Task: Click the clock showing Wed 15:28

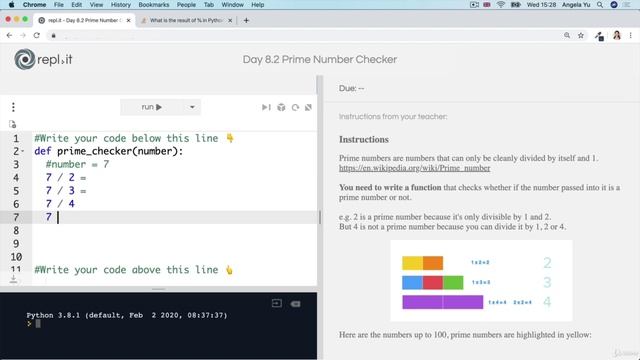Action: 541,4
